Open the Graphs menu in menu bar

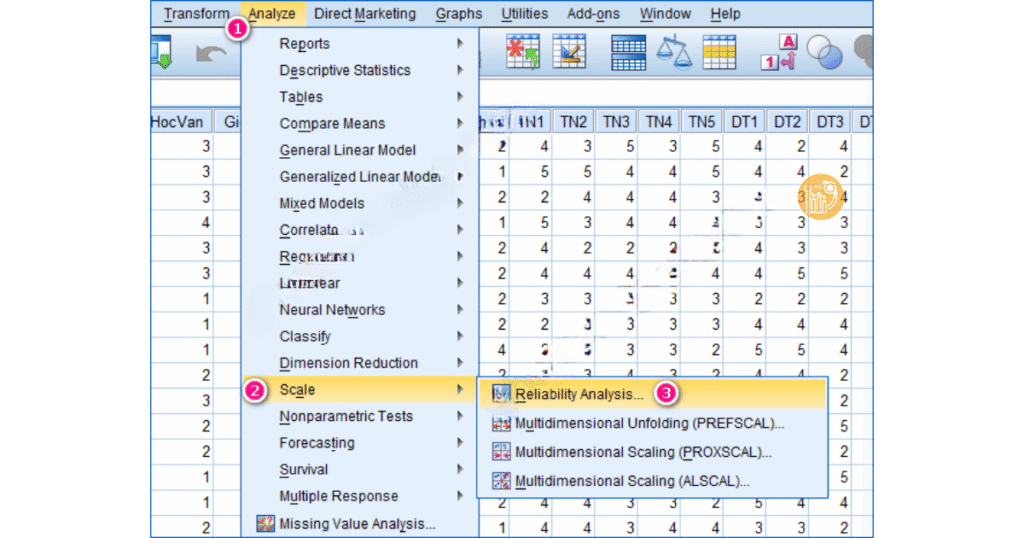coord(458,13)
